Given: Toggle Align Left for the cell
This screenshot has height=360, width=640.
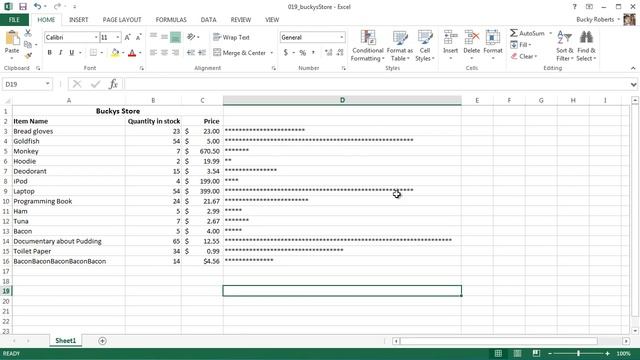Looking at the screenshot, I should coord(153,53).
